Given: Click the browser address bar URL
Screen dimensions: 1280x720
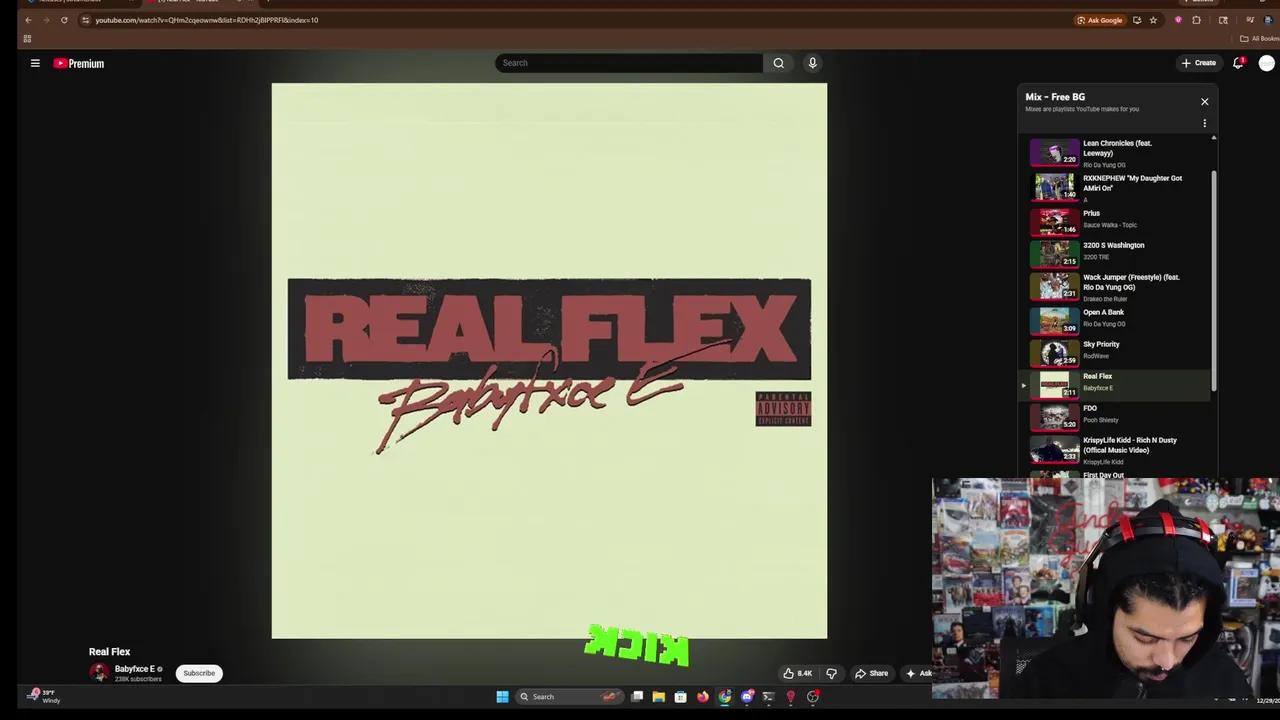Looking at the screenshot, I should (207, 20).
